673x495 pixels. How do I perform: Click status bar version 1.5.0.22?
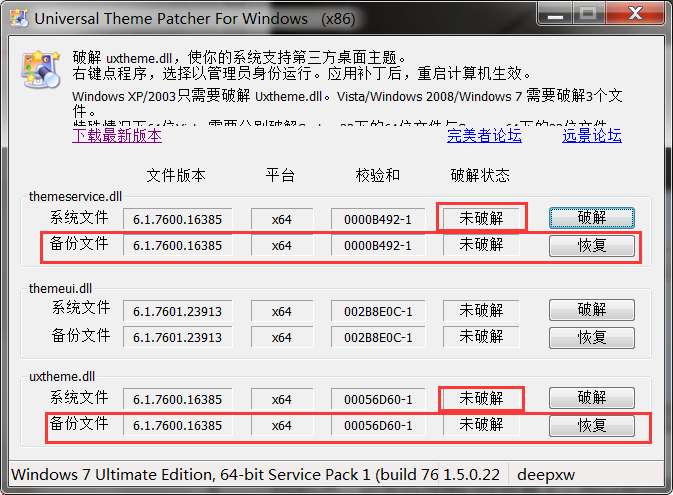tap(471, 474)
